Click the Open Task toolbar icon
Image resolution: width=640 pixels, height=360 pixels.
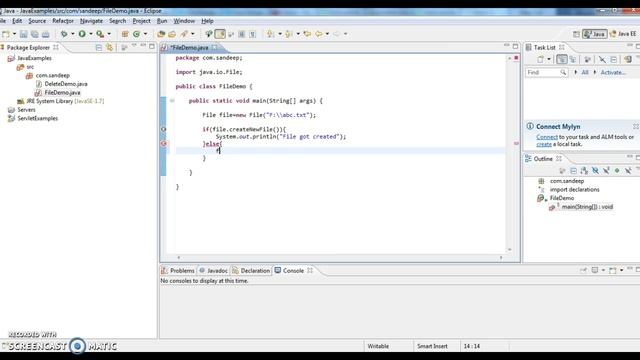click(x=172, y=34)
